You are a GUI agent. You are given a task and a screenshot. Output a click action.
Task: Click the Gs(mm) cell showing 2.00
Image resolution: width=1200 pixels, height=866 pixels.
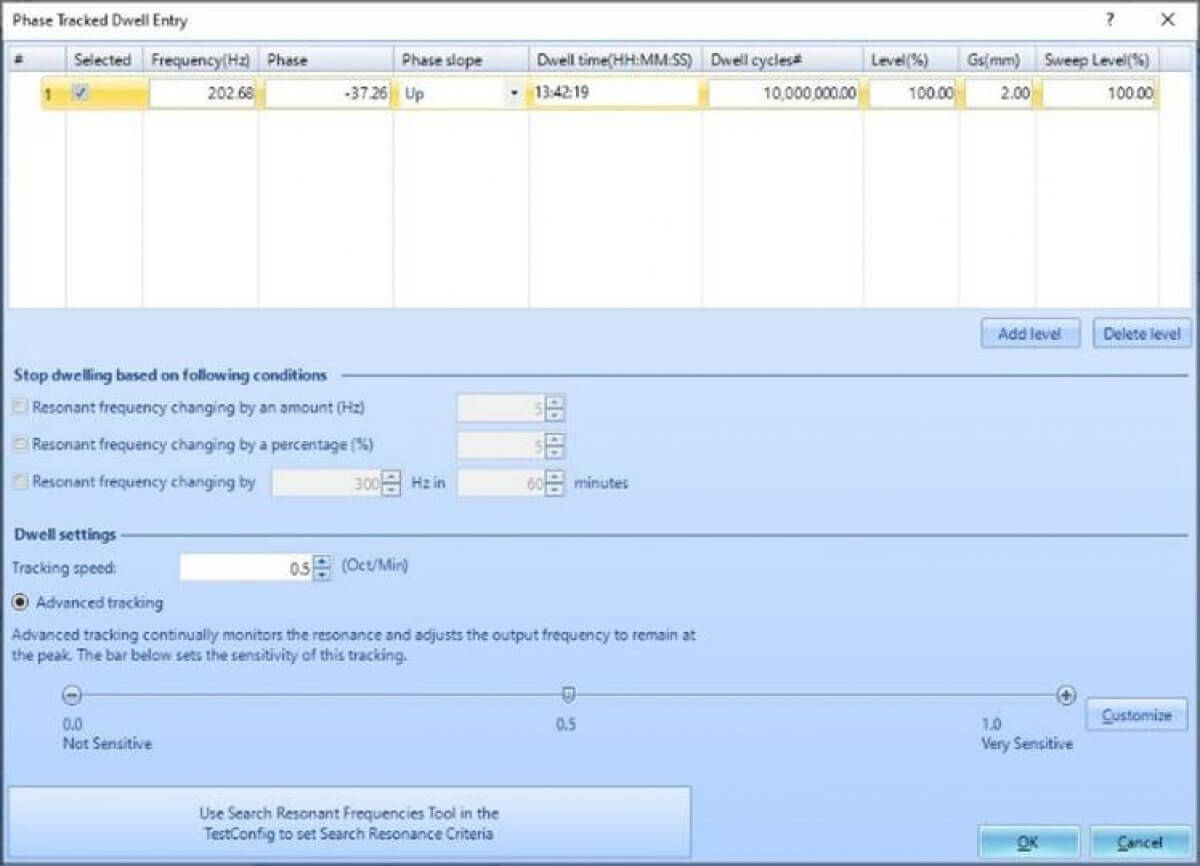[998, 94]
